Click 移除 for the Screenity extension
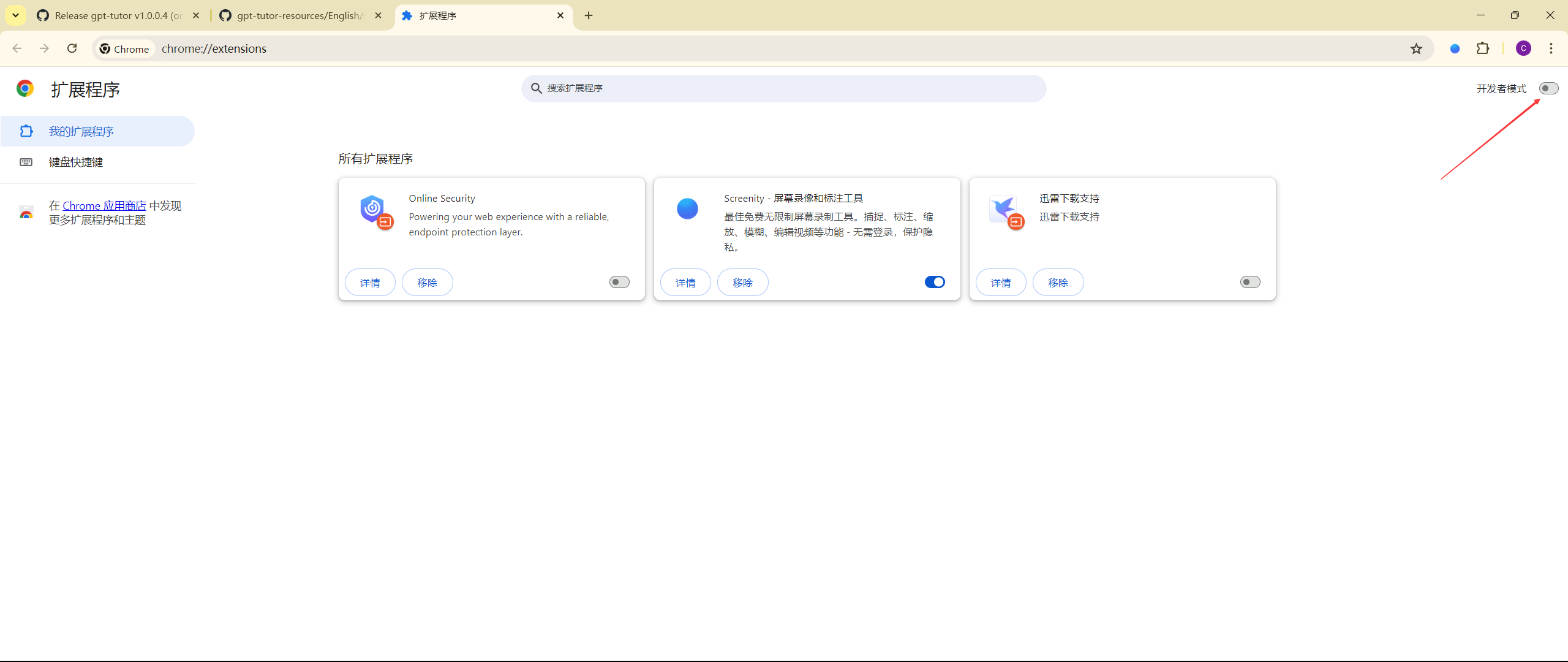 pos(742,283)
